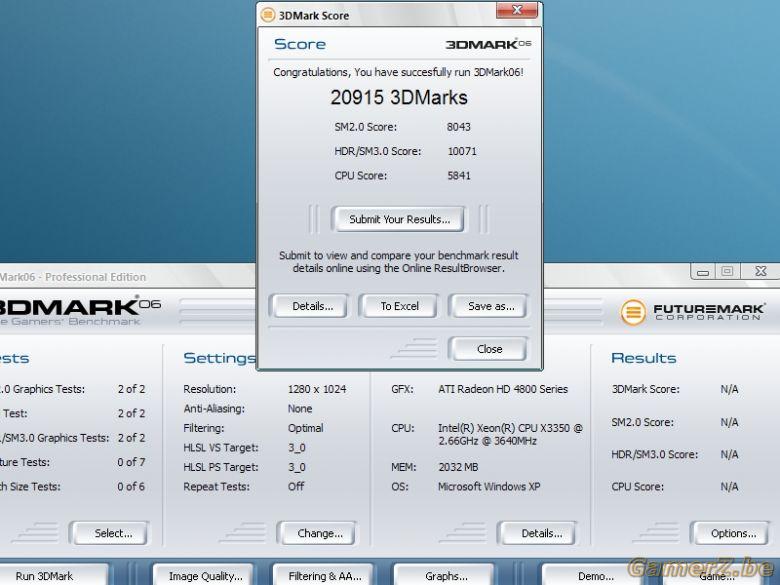Click the Results CPU Score N/A value
The image size is (780, 585).
click(729, 487)
